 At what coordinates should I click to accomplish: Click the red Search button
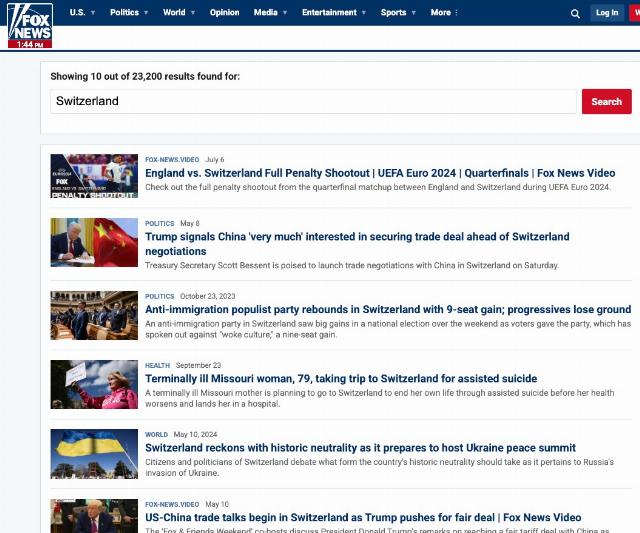point(607,101)
